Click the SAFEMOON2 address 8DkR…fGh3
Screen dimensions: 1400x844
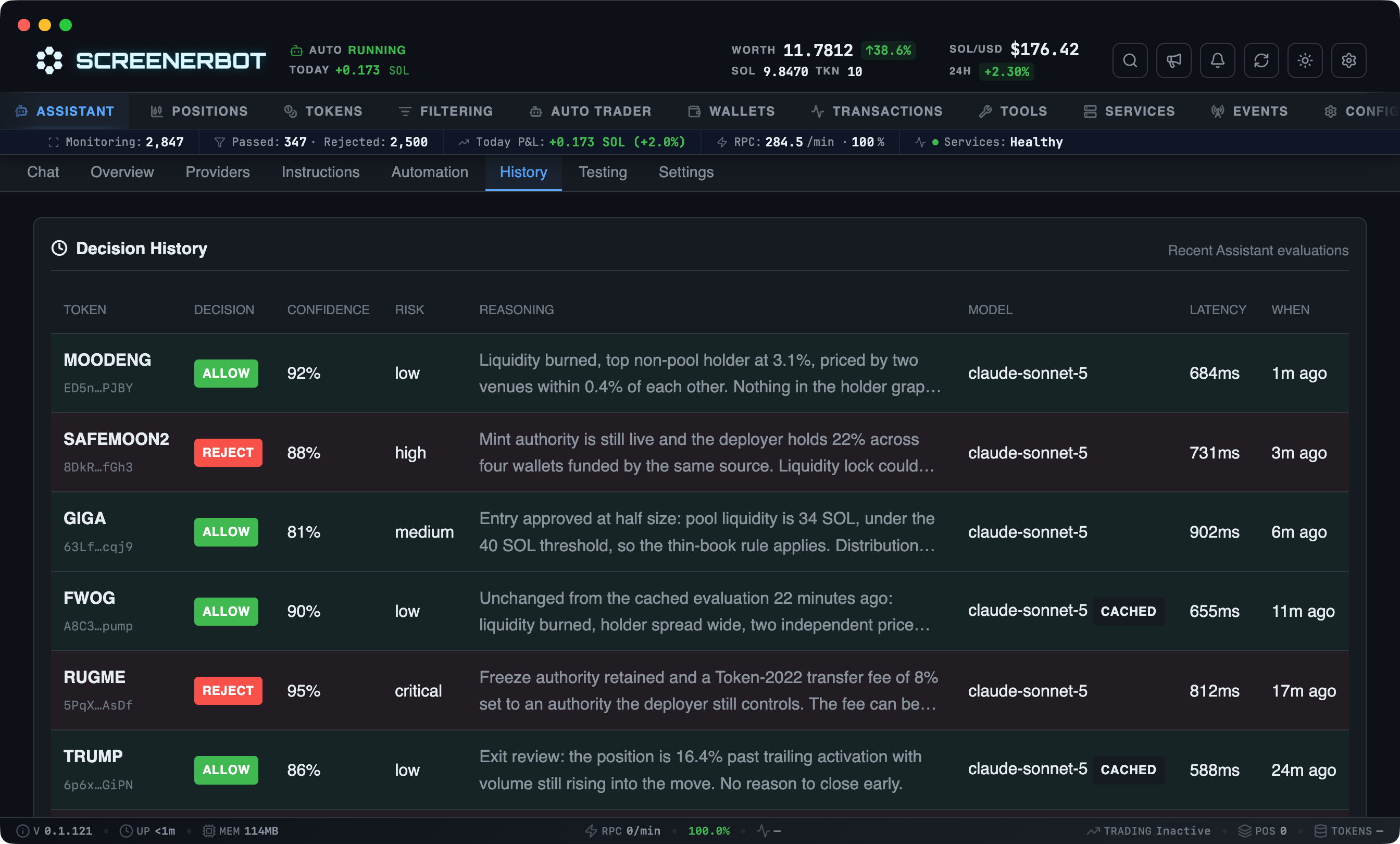(98, 467)
